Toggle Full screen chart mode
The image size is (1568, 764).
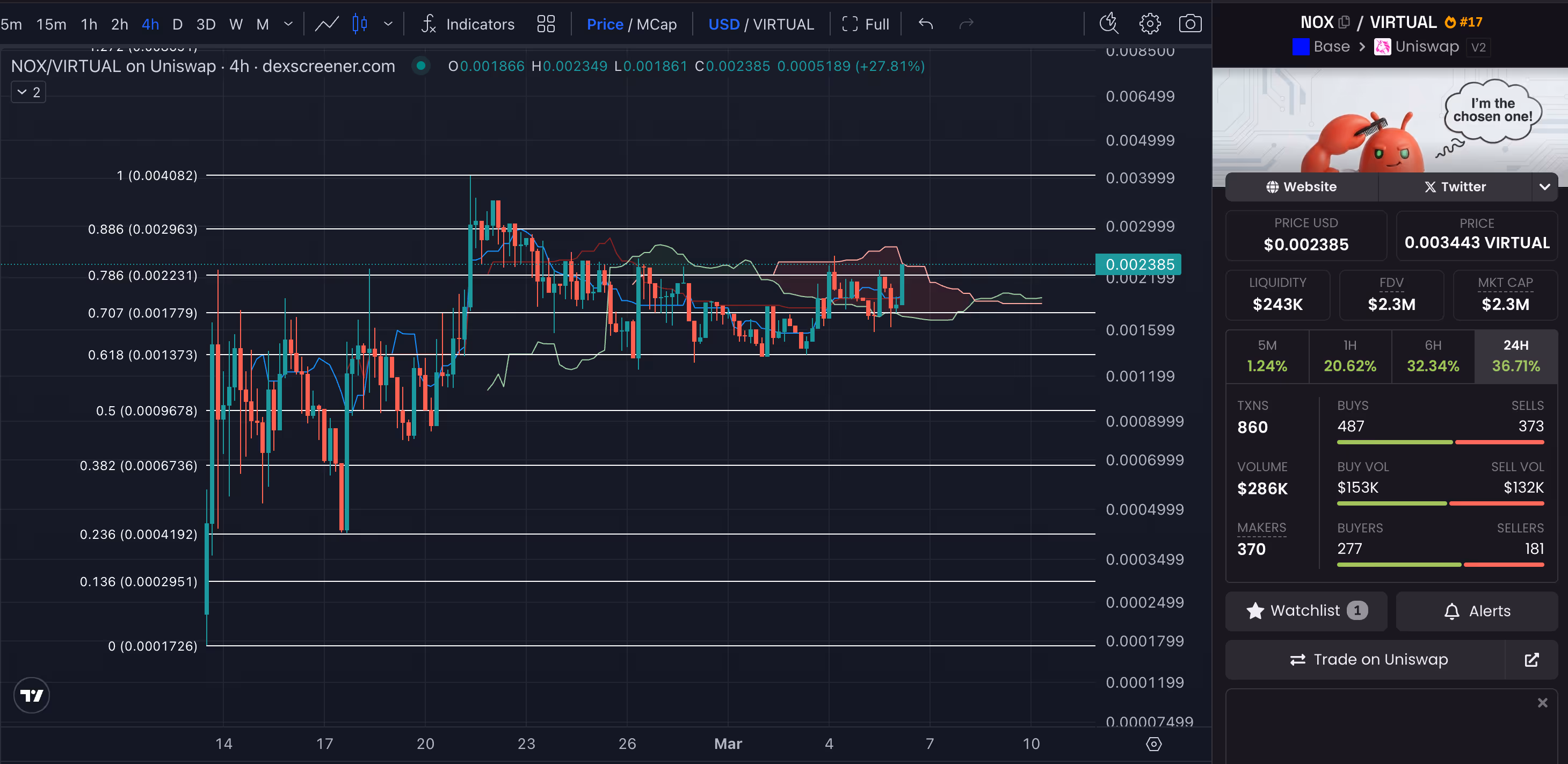[866, 24]
